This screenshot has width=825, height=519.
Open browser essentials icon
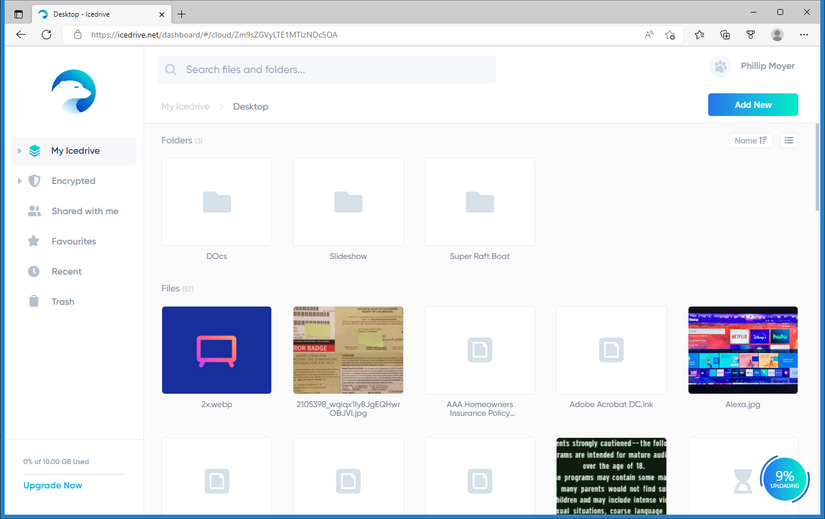click(x=751, y=35)
